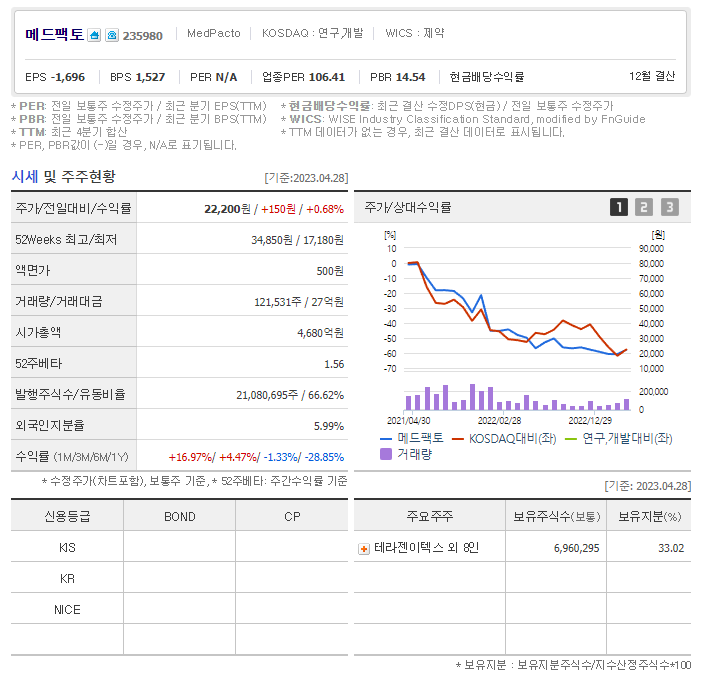This screenshot has height=686, width=705.
Task: Select 현금배당수익률 label
Action: (x=487, y=77)
